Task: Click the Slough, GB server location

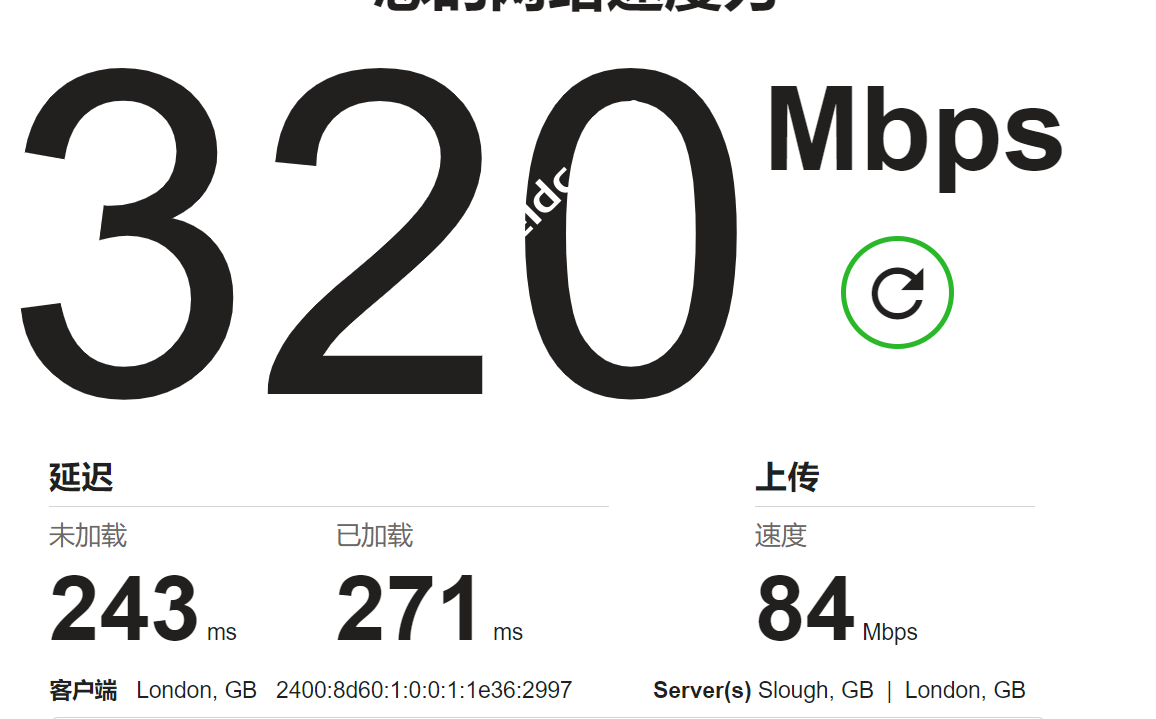Action: coord(815,690)
